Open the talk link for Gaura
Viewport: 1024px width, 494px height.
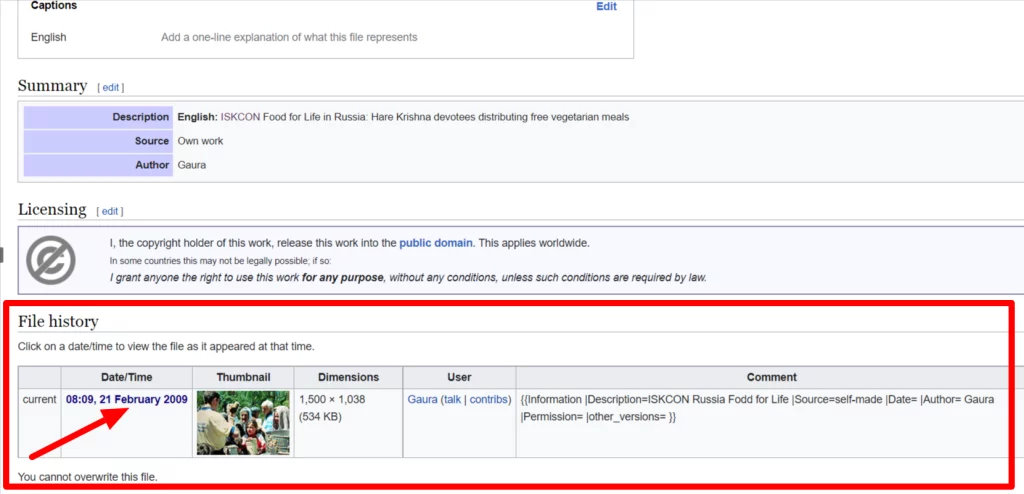(453, 400)
